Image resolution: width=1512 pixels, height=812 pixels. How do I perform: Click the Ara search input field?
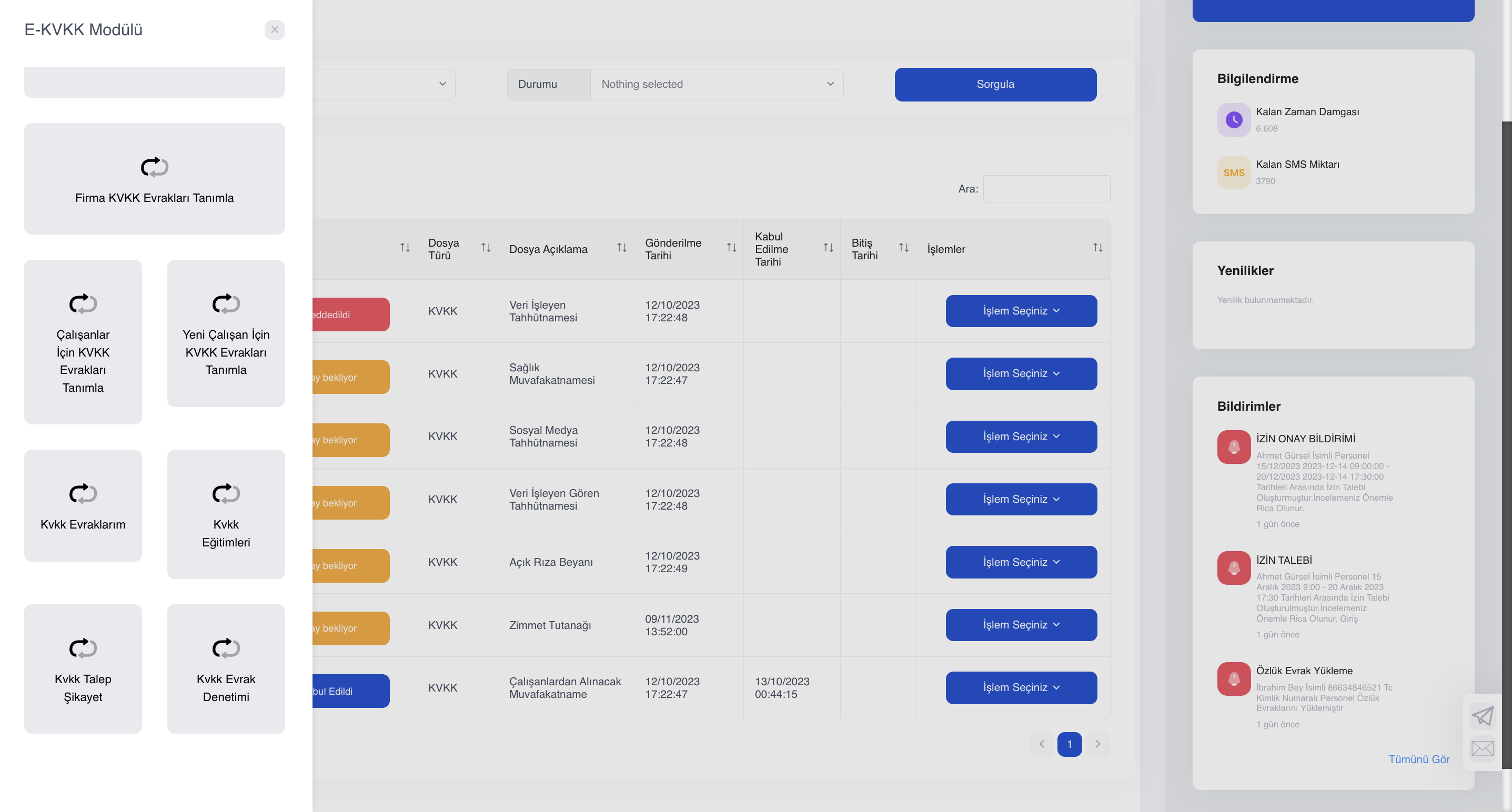1046,189
